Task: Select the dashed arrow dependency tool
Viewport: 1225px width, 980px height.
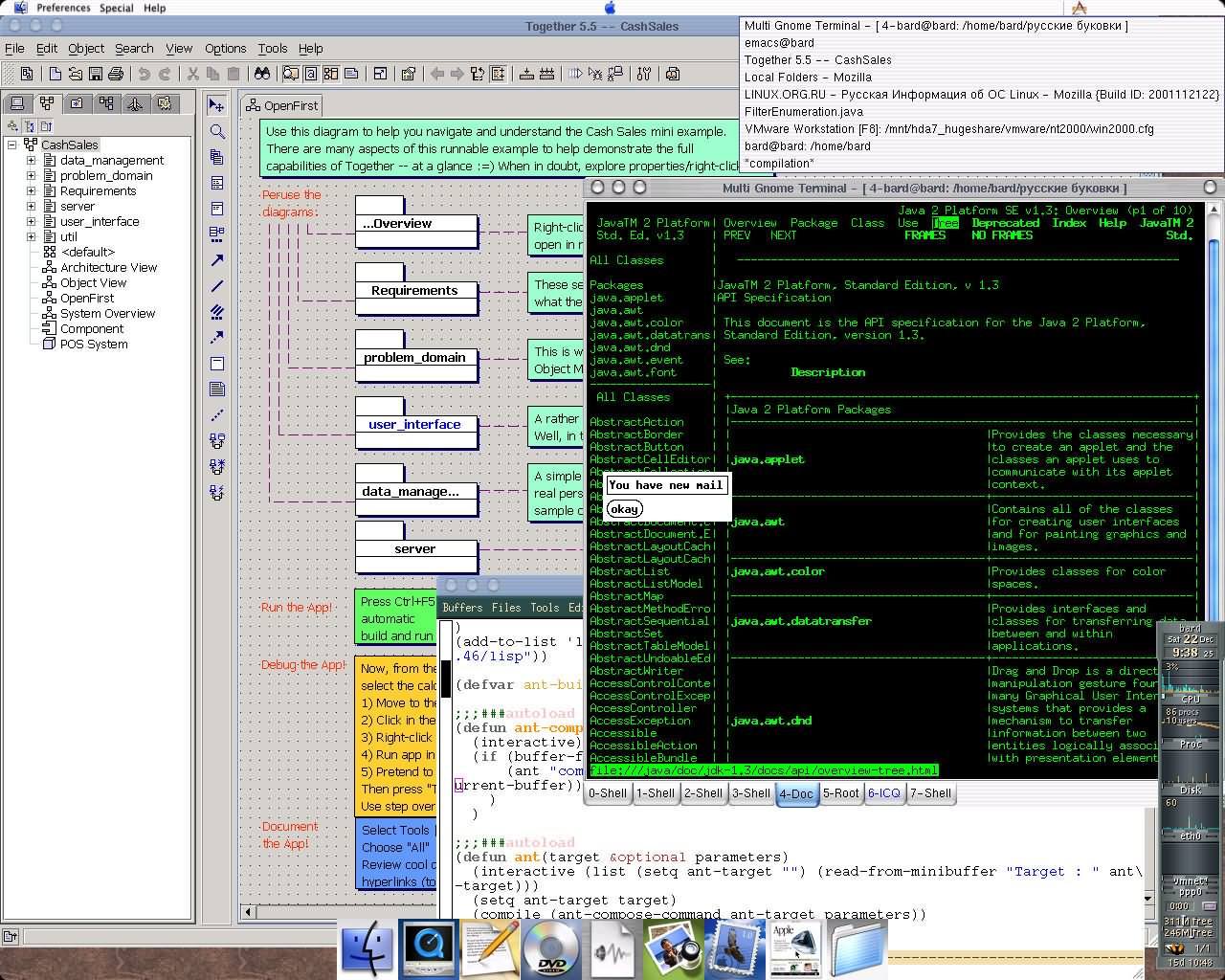Action: coord(217,338)
